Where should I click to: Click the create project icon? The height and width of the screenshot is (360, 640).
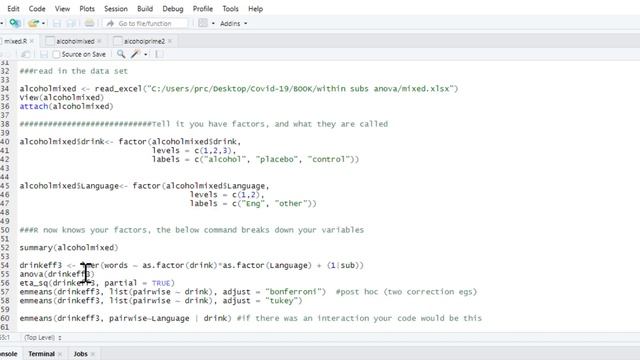pyautogui.click(x=15, y=23)
